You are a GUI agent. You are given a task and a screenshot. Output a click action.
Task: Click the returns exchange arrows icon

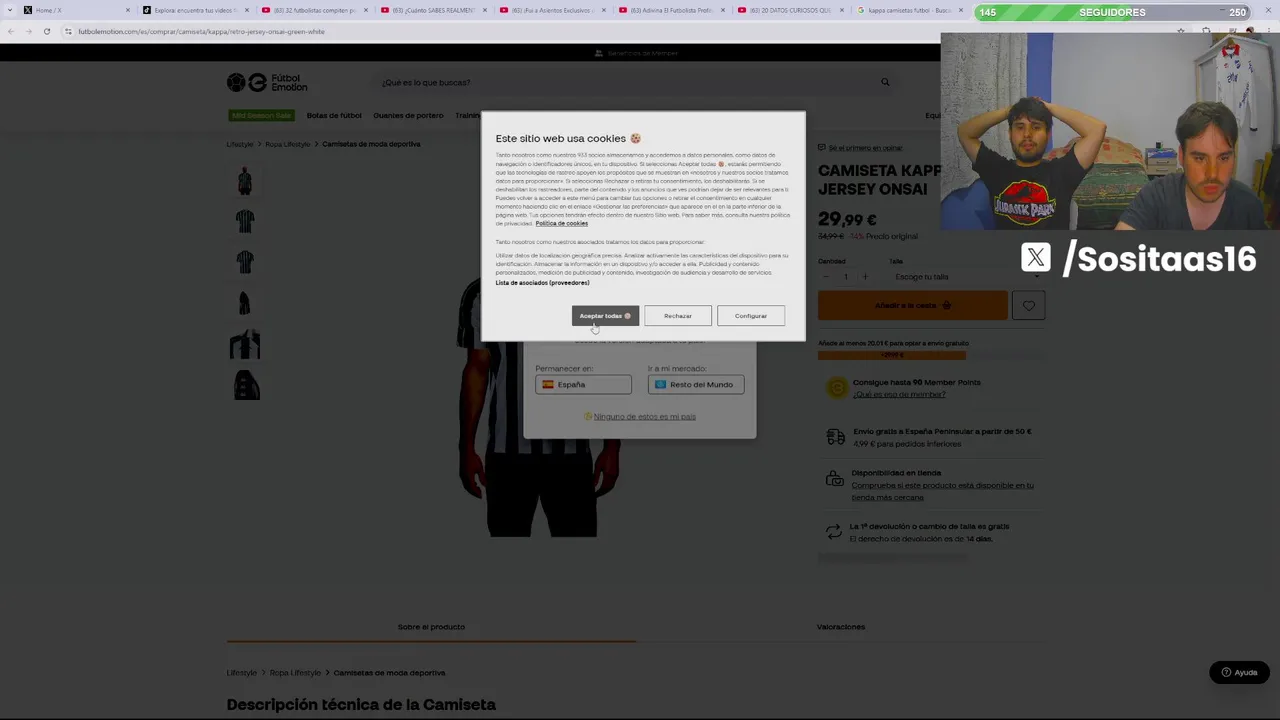click(834, 532)
